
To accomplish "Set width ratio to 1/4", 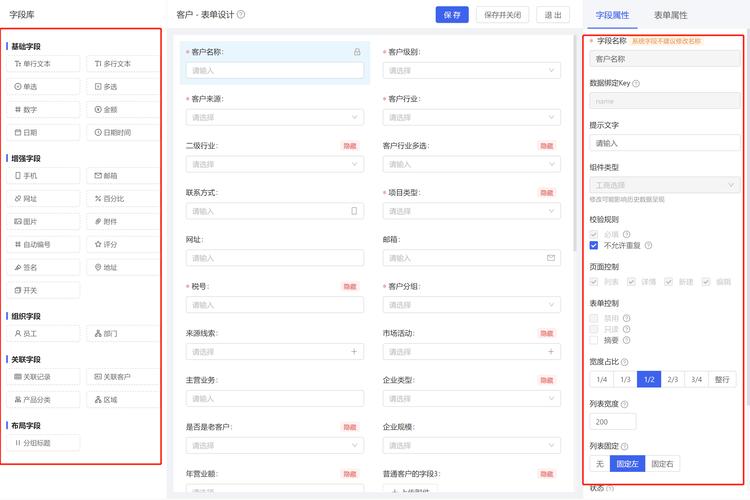I will 602,379.
